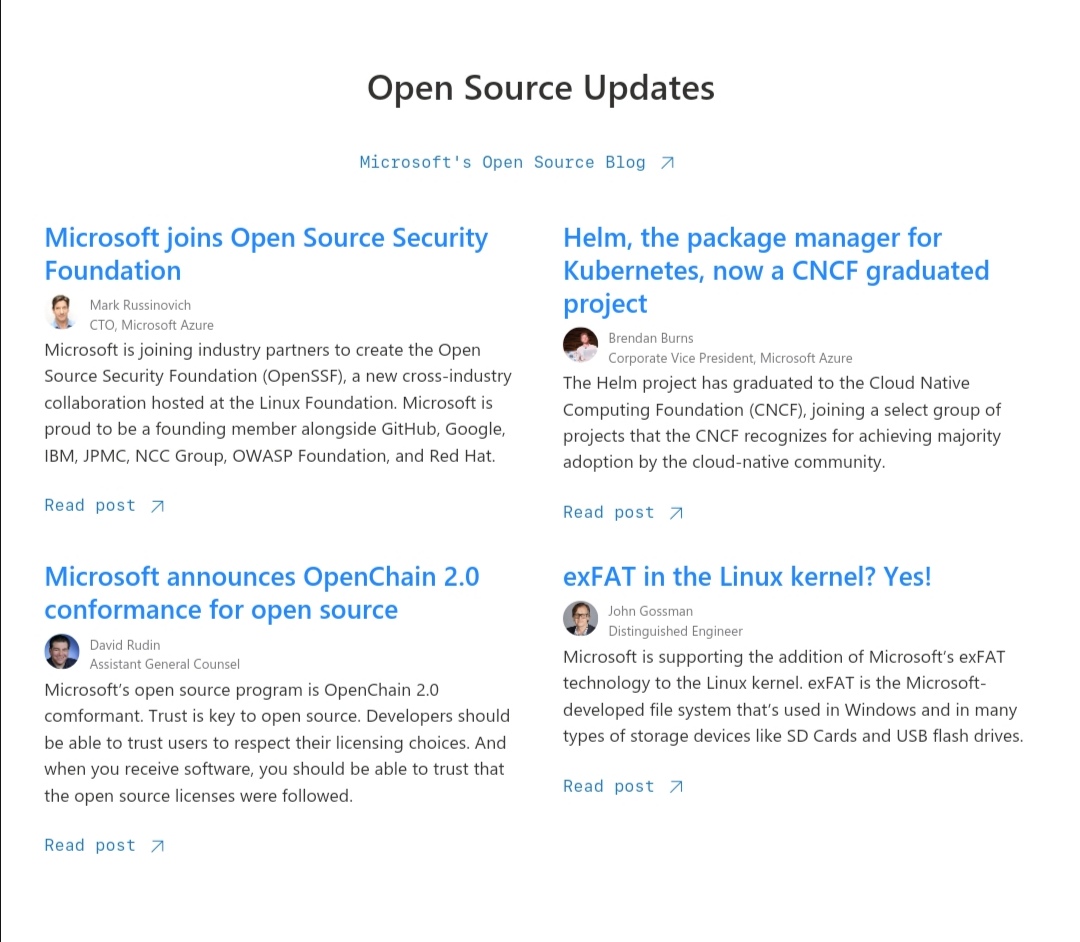This screenshot has width=1080, height=942.
Task: Click the arrow icon next to exFAT Read post
Action: click(677, 786)
